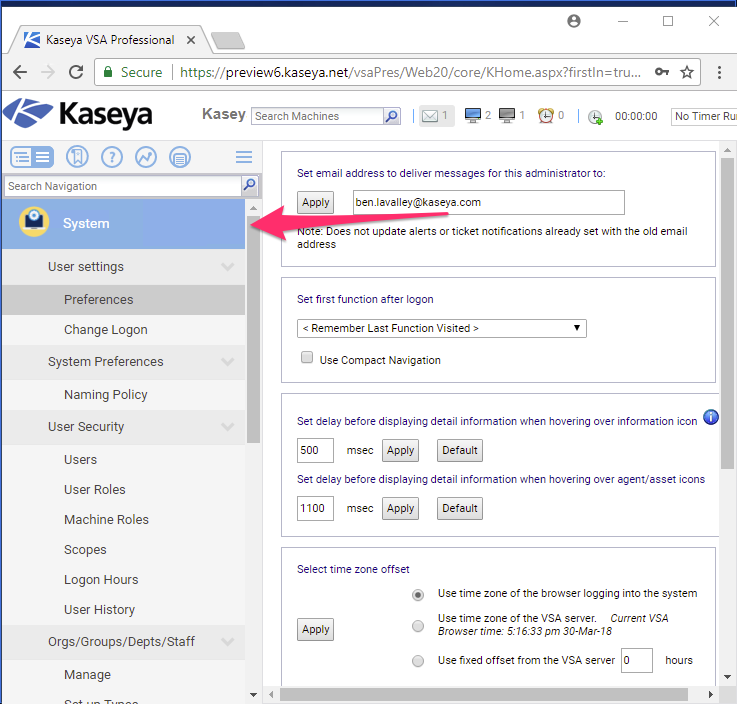Open the Machine Roles menu item
The image size is (737, 704).
click(124, 520)
